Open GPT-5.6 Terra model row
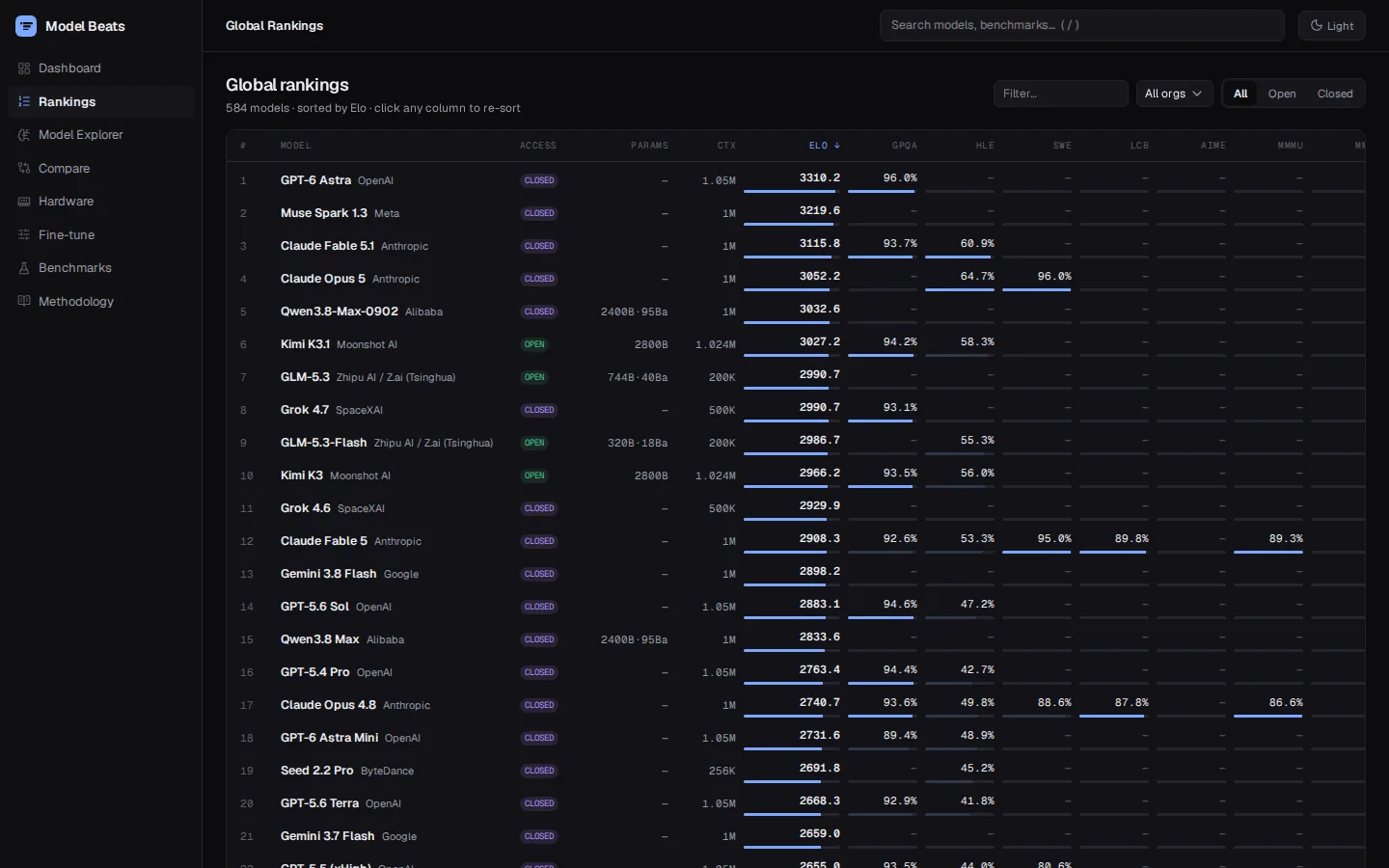Screen dimensions: 1389x868 tap(796, 803)
